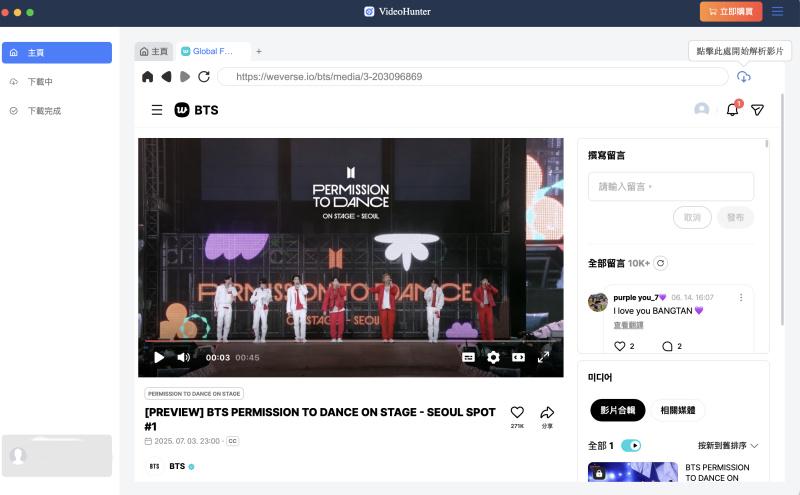Click 查看翻譯 view translation link
The image size is (800, 495).
(628, 325)
